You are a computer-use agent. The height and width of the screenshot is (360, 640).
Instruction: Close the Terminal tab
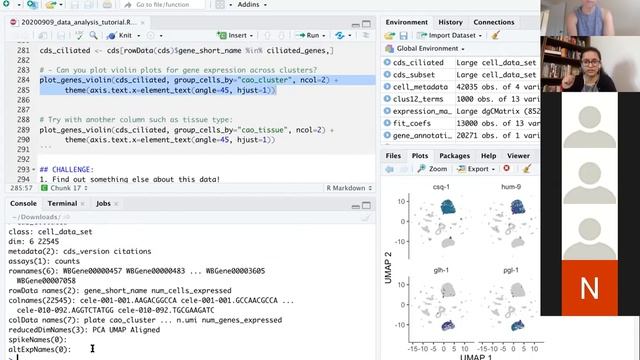[x=83, y=204]
